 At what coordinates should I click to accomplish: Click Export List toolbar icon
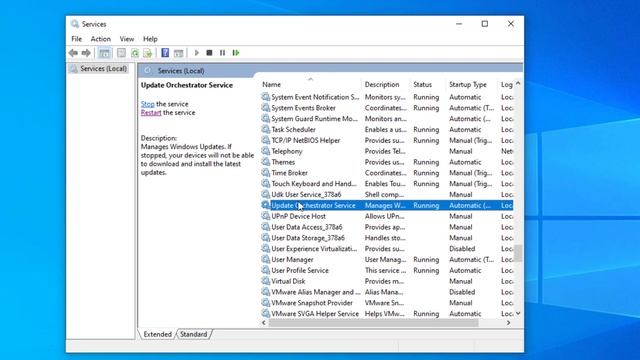[x=148, y=53]
